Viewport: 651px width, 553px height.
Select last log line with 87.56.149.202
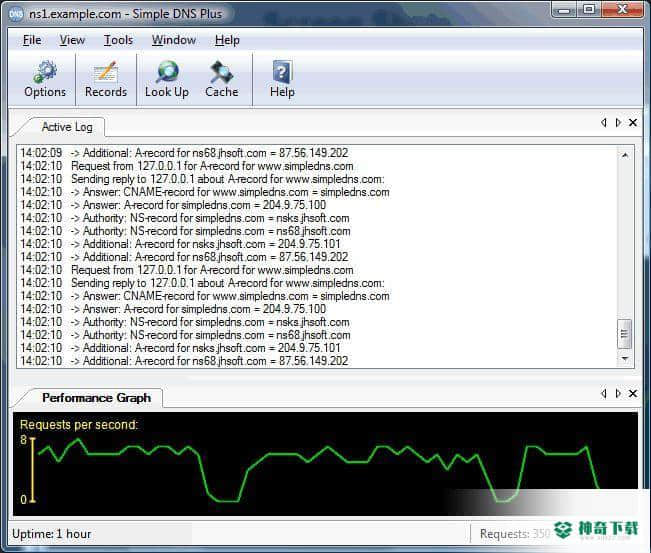[x=184, y=361]
